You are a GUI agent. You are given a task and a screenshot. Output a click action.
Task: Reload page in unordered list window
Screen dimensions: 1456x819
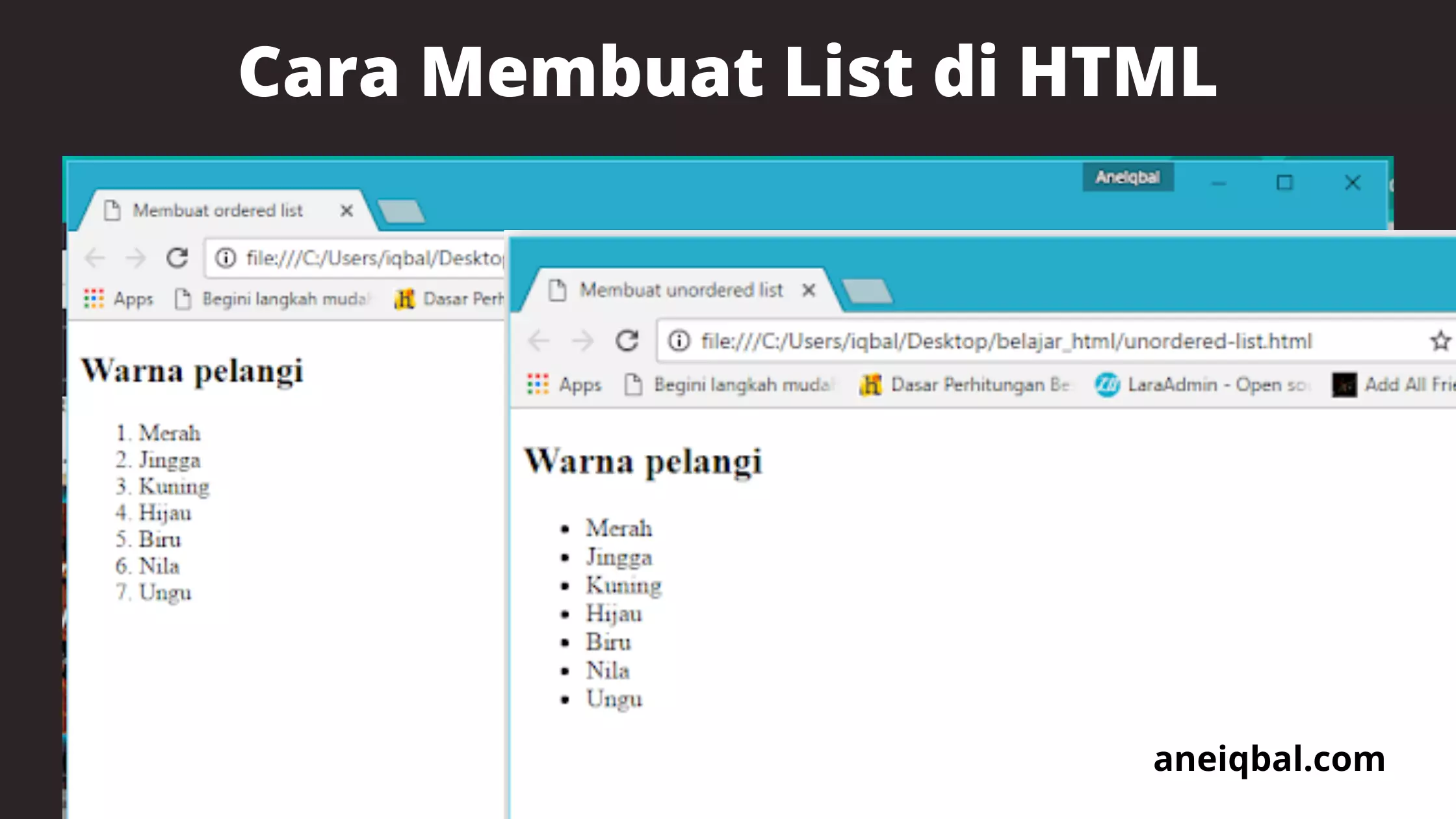coord(627,341)
